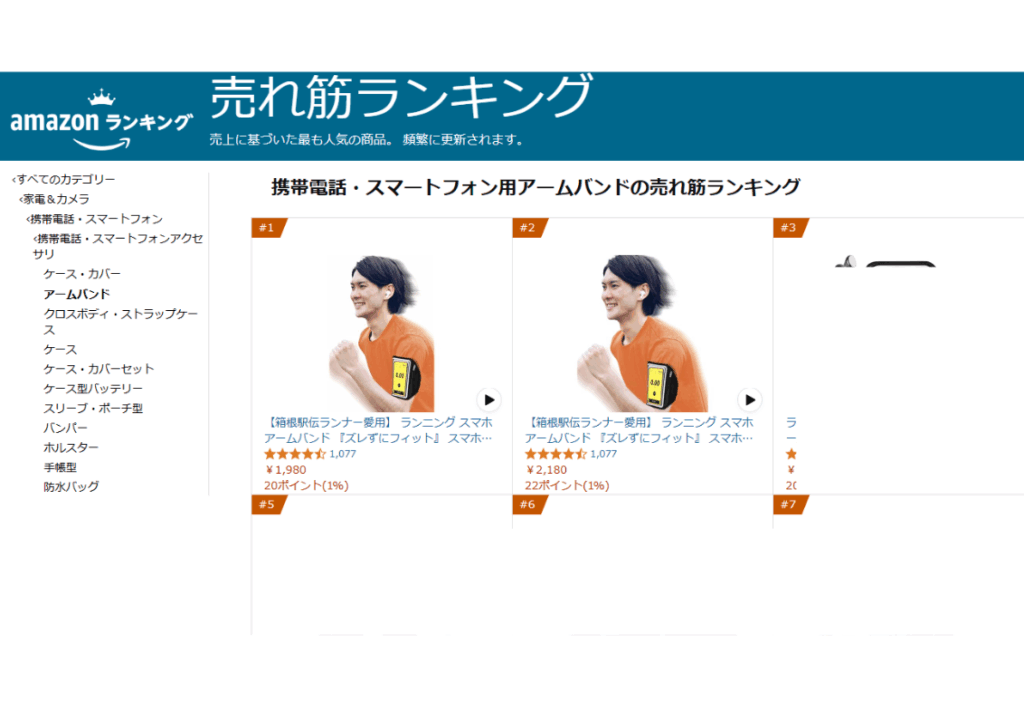Play video on the #1 product
The width and height of the screenshot is (1024, 725).
488,400
